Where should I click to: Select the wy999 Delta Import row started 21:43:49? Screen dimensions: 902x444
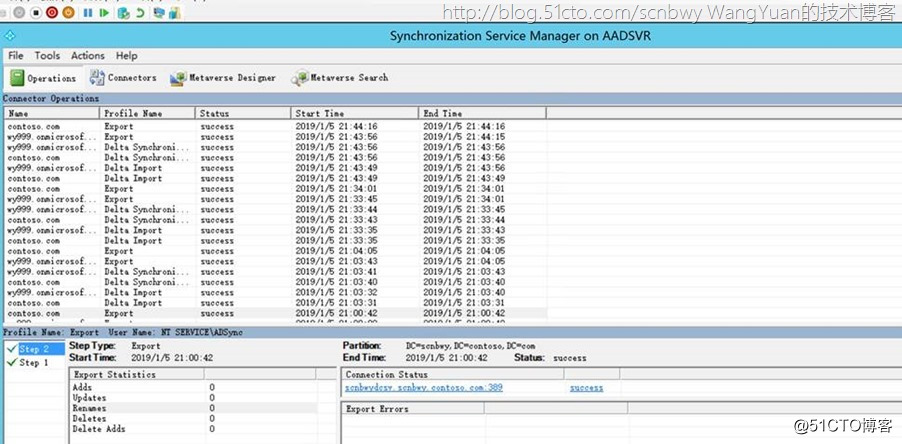pyautogui.click(x=275, y=168)
